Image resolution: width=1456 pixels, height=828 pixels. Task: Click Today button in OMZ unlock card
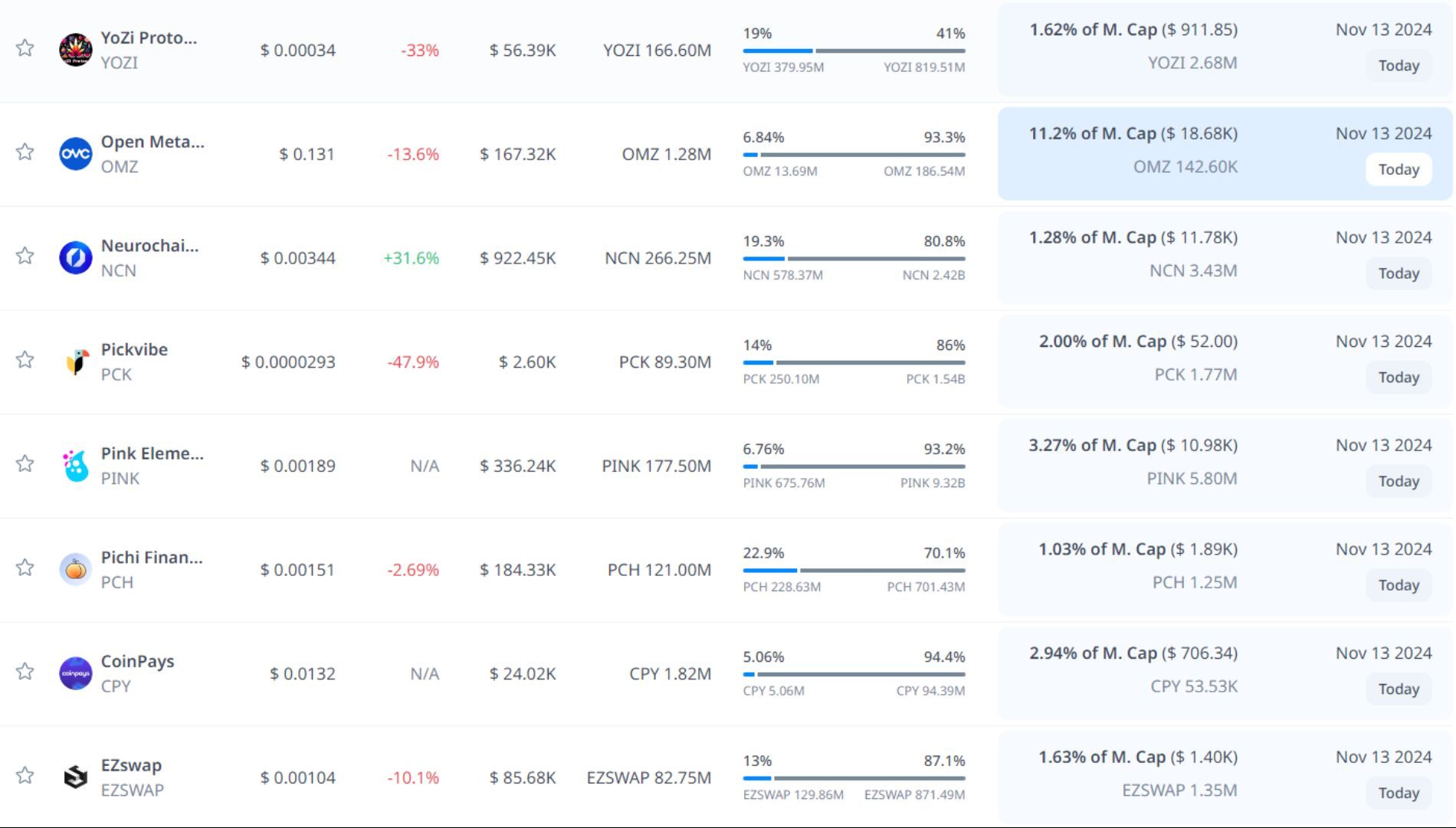(1399, 169)
